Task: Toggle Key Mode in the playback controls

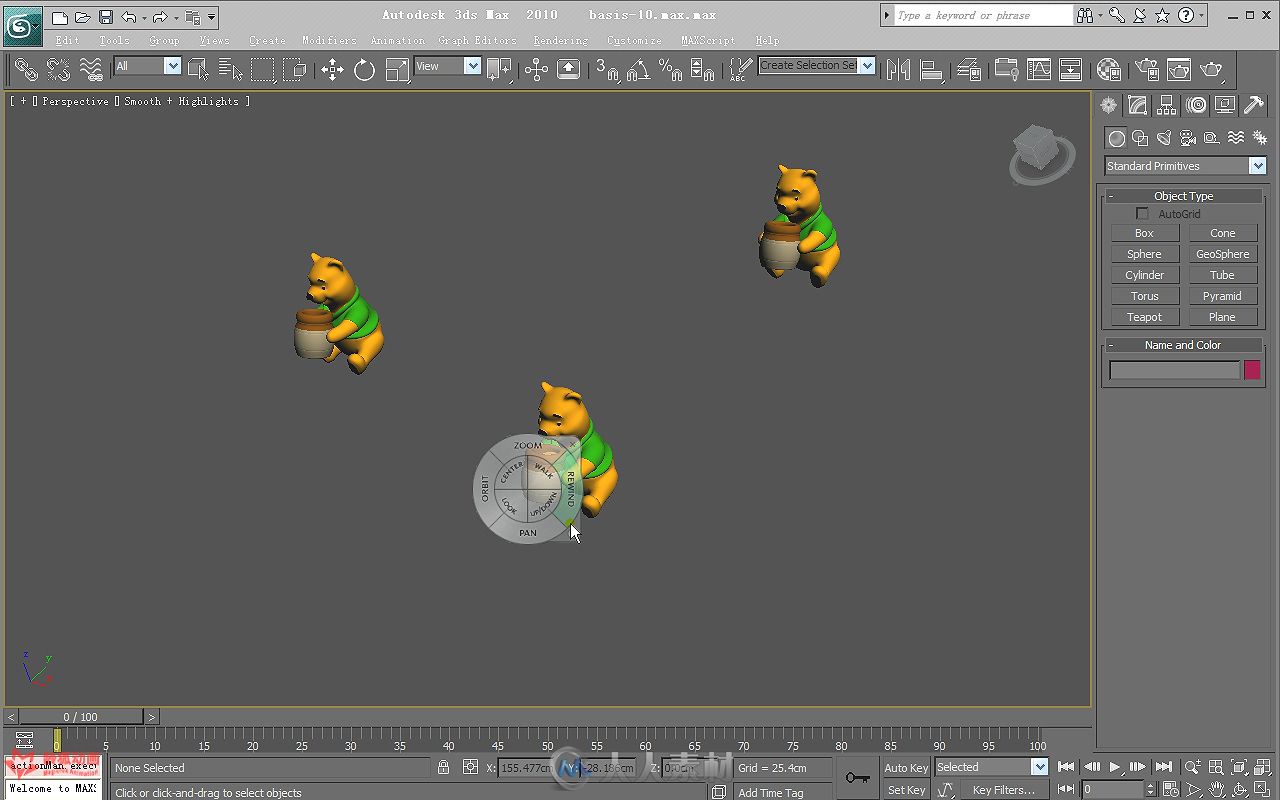Action: coord(1067,790)
